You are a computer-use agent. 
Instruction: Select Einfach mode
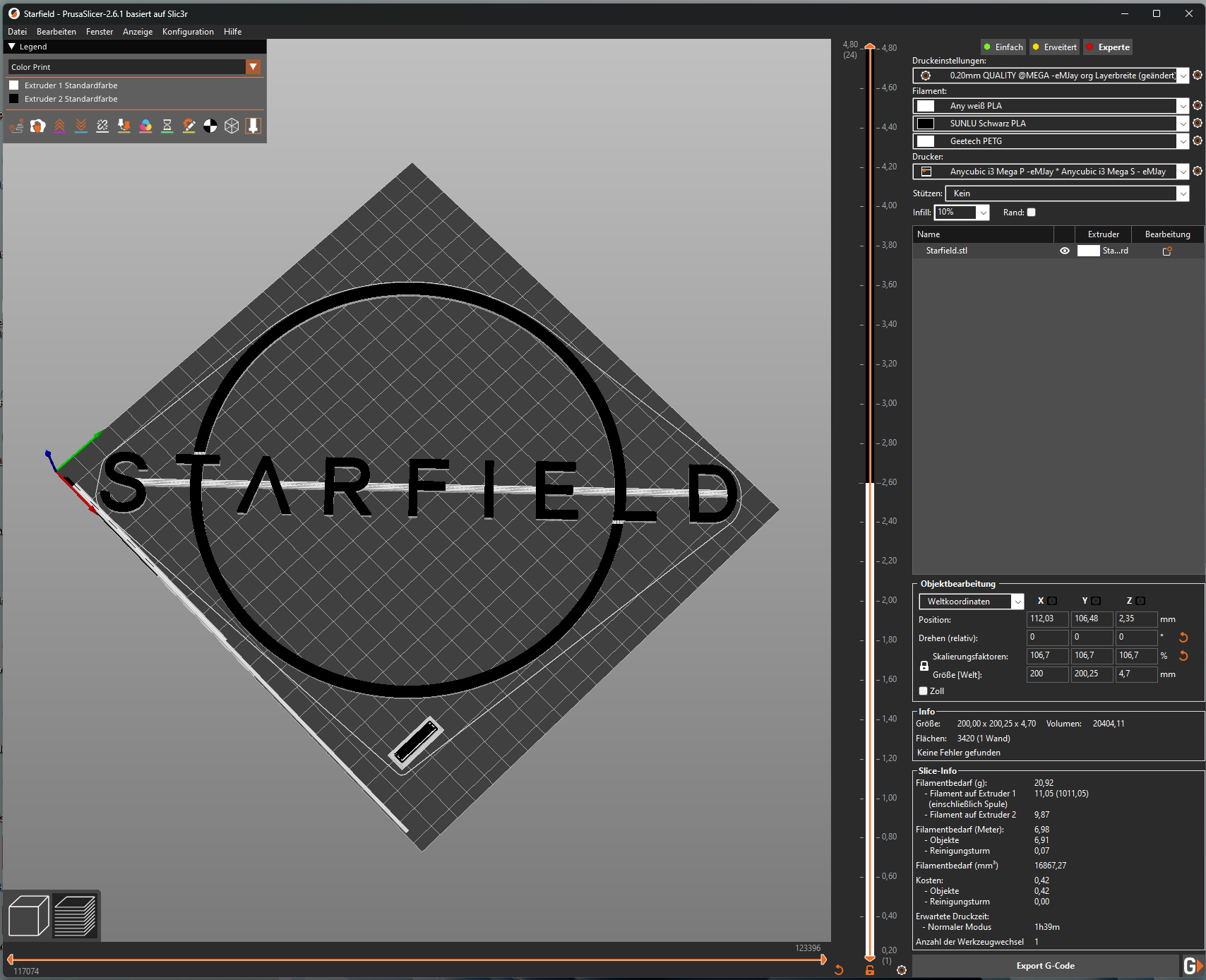pyautogui.click(x=1003, y=47)
